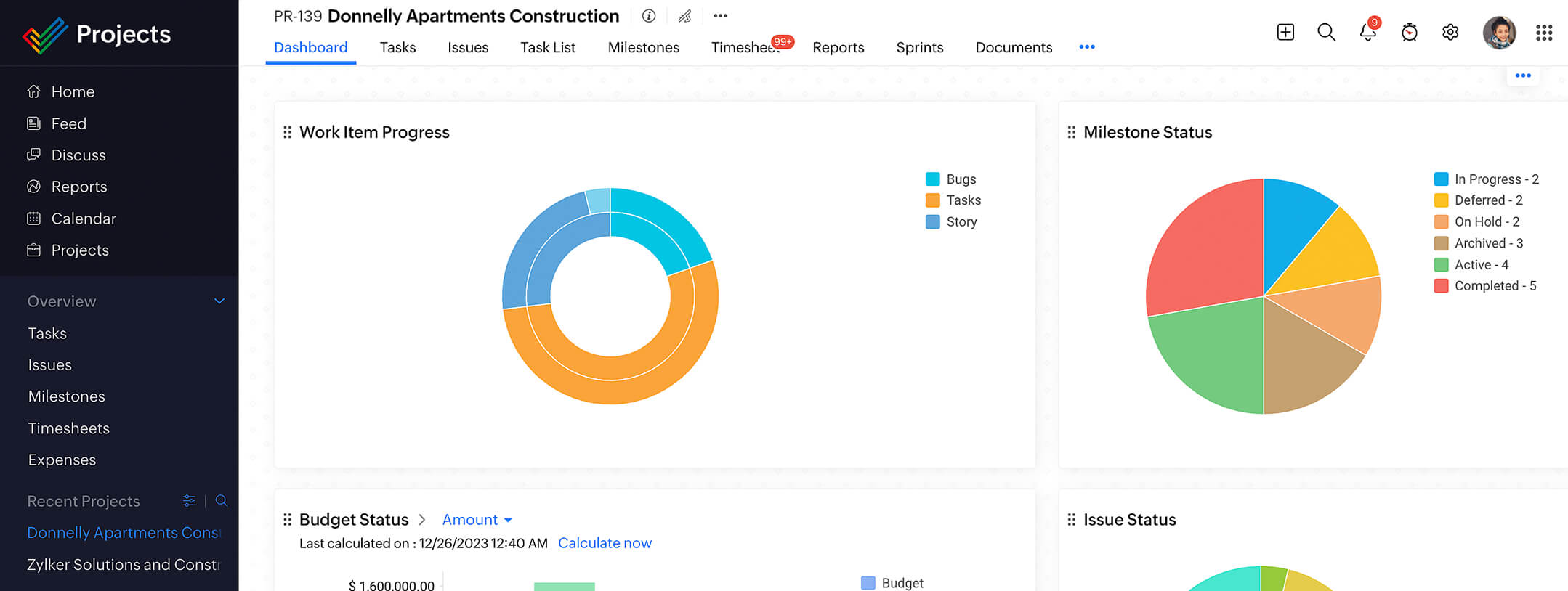Open the Sprints tab
Image resolution: width=1568 pixels, height=591 pixels.
(919, 47)
